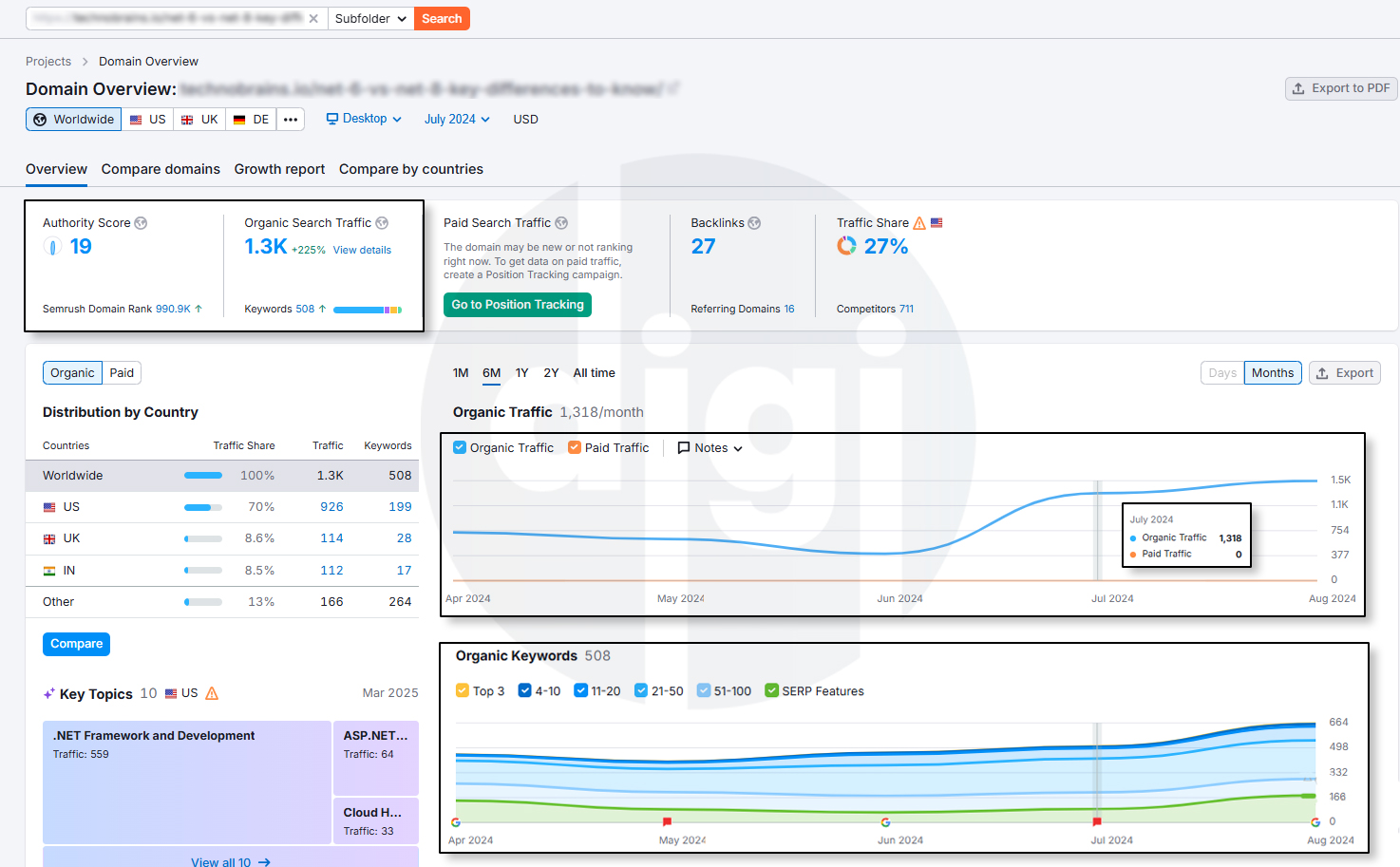This screenshot has height=867, width=1400.
Task: Click the globe icon next to Backlinks
Action: (754, 223)
